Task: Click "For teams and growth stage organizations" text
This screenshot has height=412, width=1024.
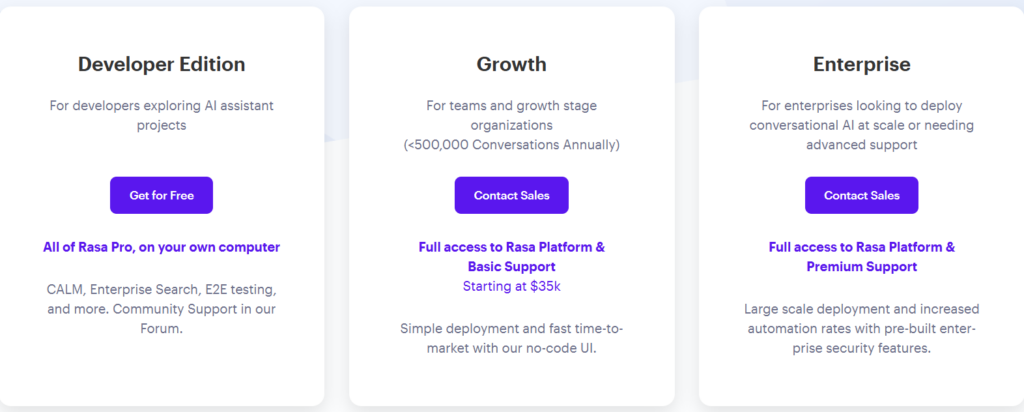Action: 511,116
